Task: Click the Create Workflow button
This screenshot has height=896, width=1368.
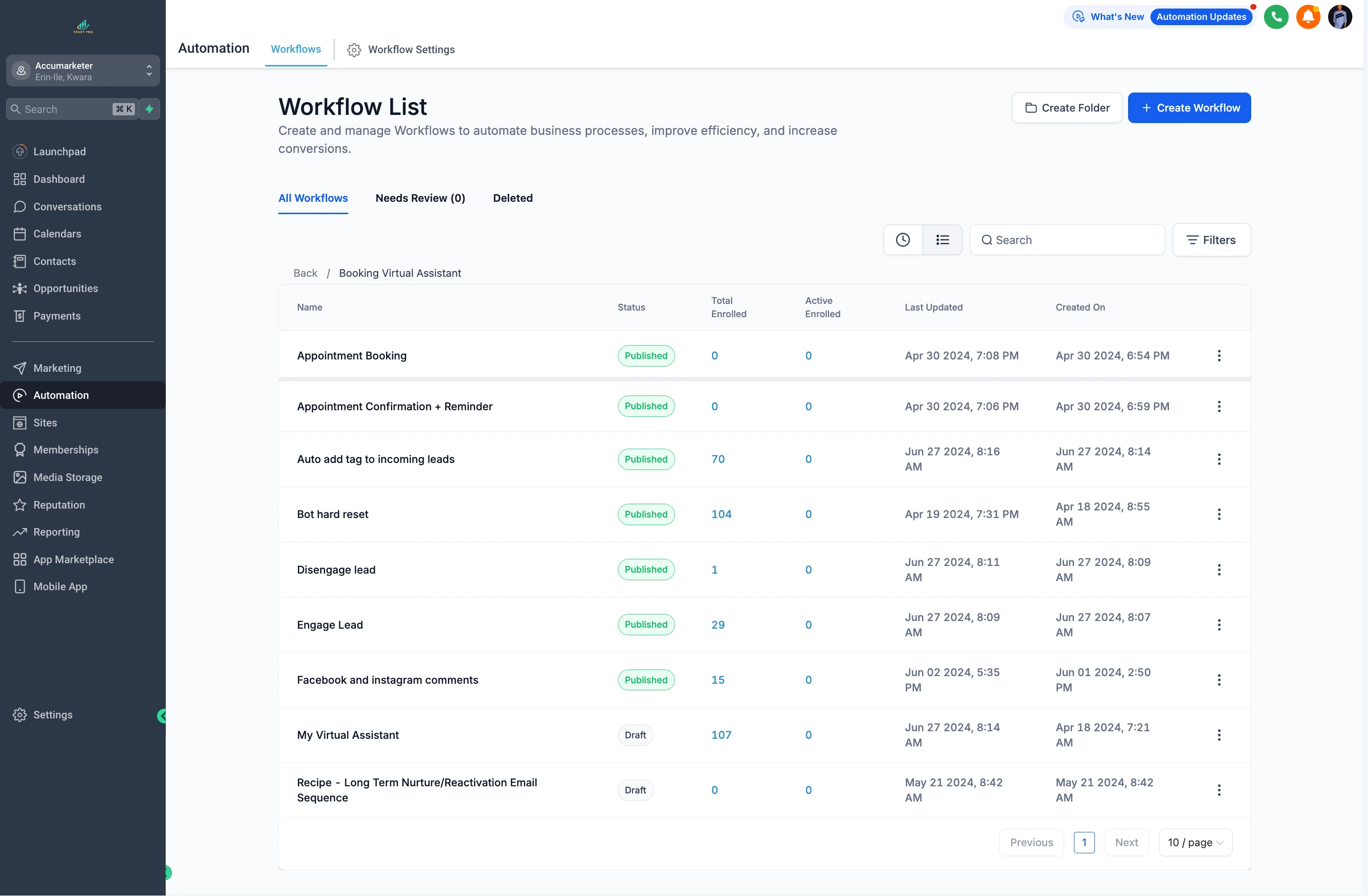Action: point(1188,108)
